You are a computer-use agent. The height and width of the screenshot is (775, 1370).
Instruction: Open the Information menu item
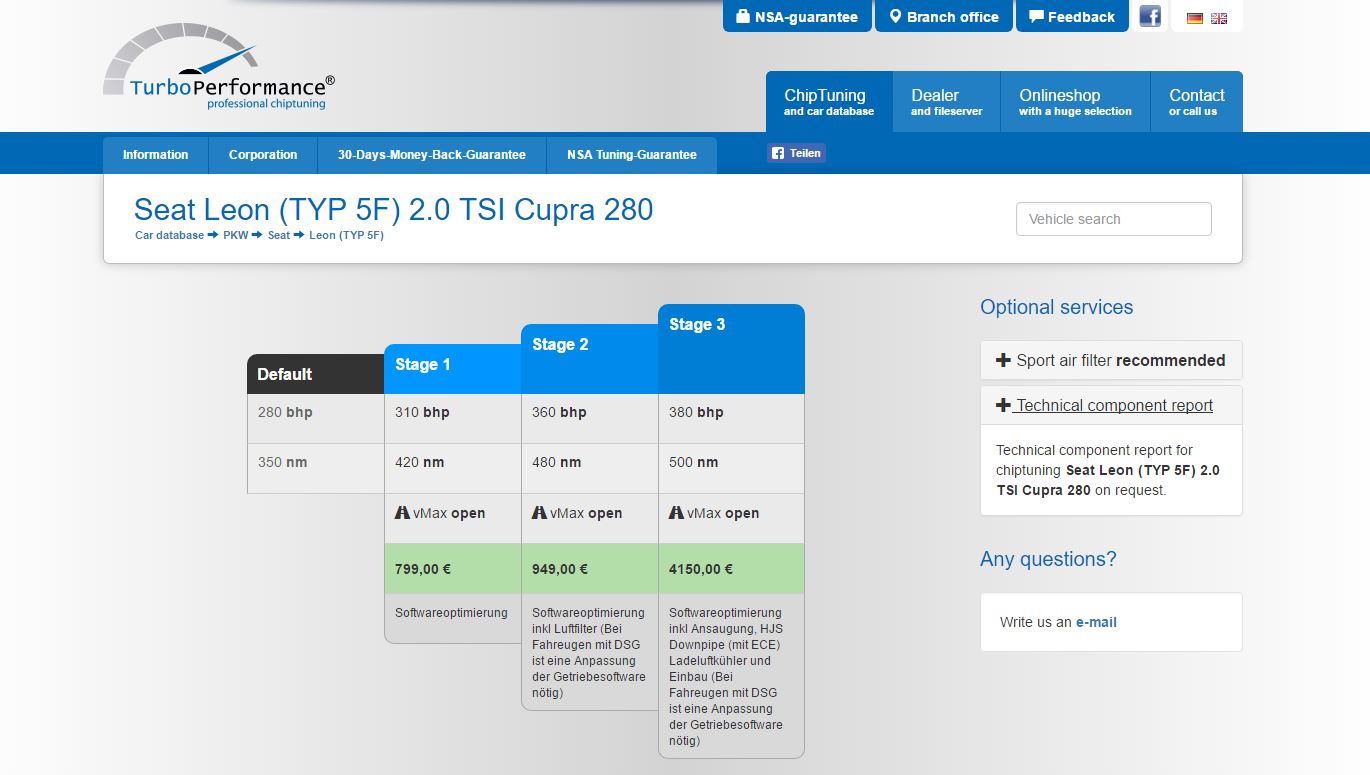click(x=155, y=155)
